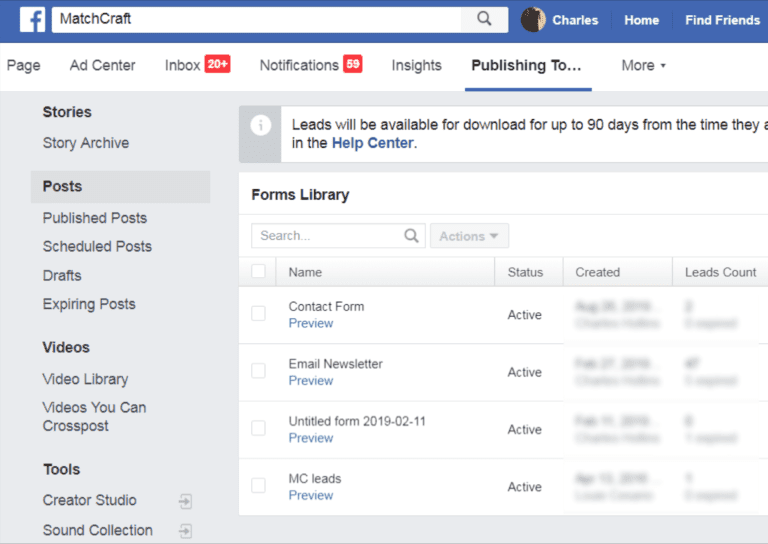Open the Help Center link
The height and width of the screenshot is (544, 768).
[x=373, y=143]
